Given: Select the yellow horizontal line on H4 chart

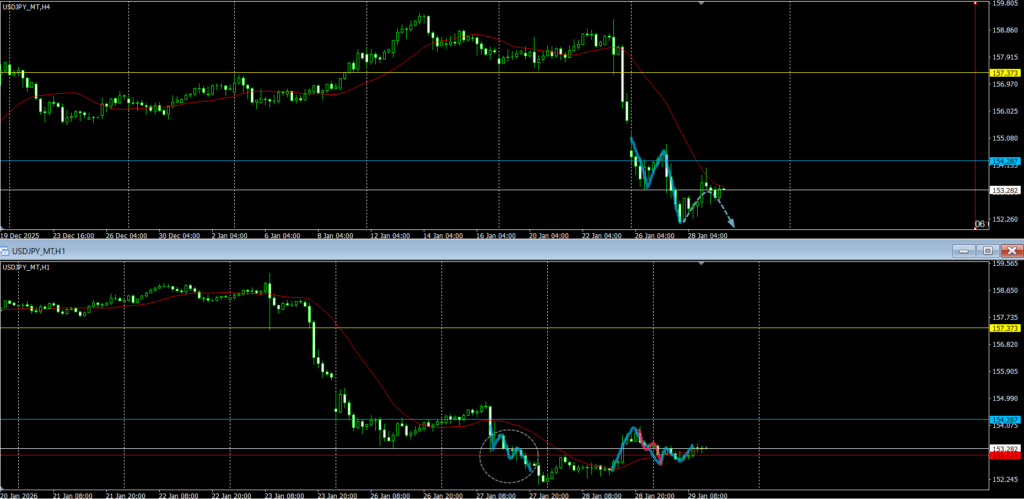Looking at the screenshot, I should click(300, 73).
